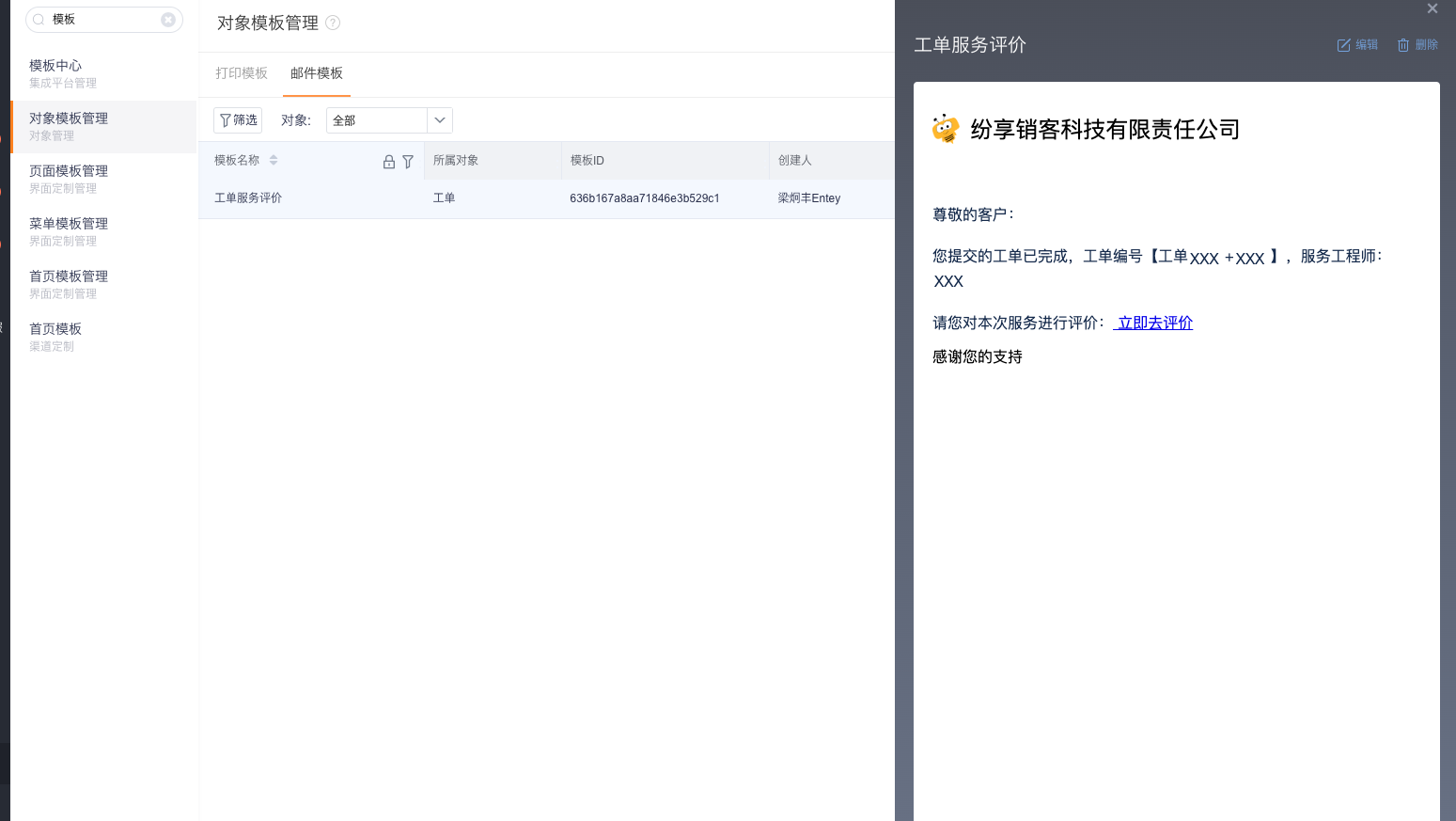Click the search magnifier icon
This screenshot has width=1456, height=821.
(x=39, y=20)
